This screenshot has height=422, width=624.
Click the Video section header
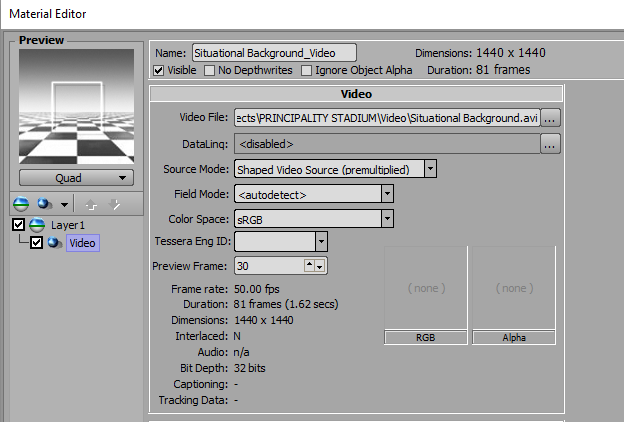coord(356,94)
